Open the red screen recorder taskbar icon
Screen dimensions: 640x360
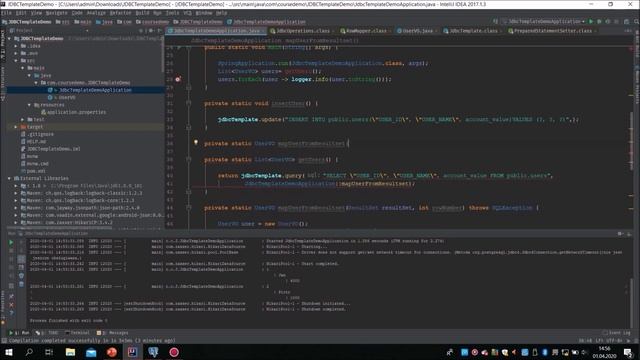[174, 352]
